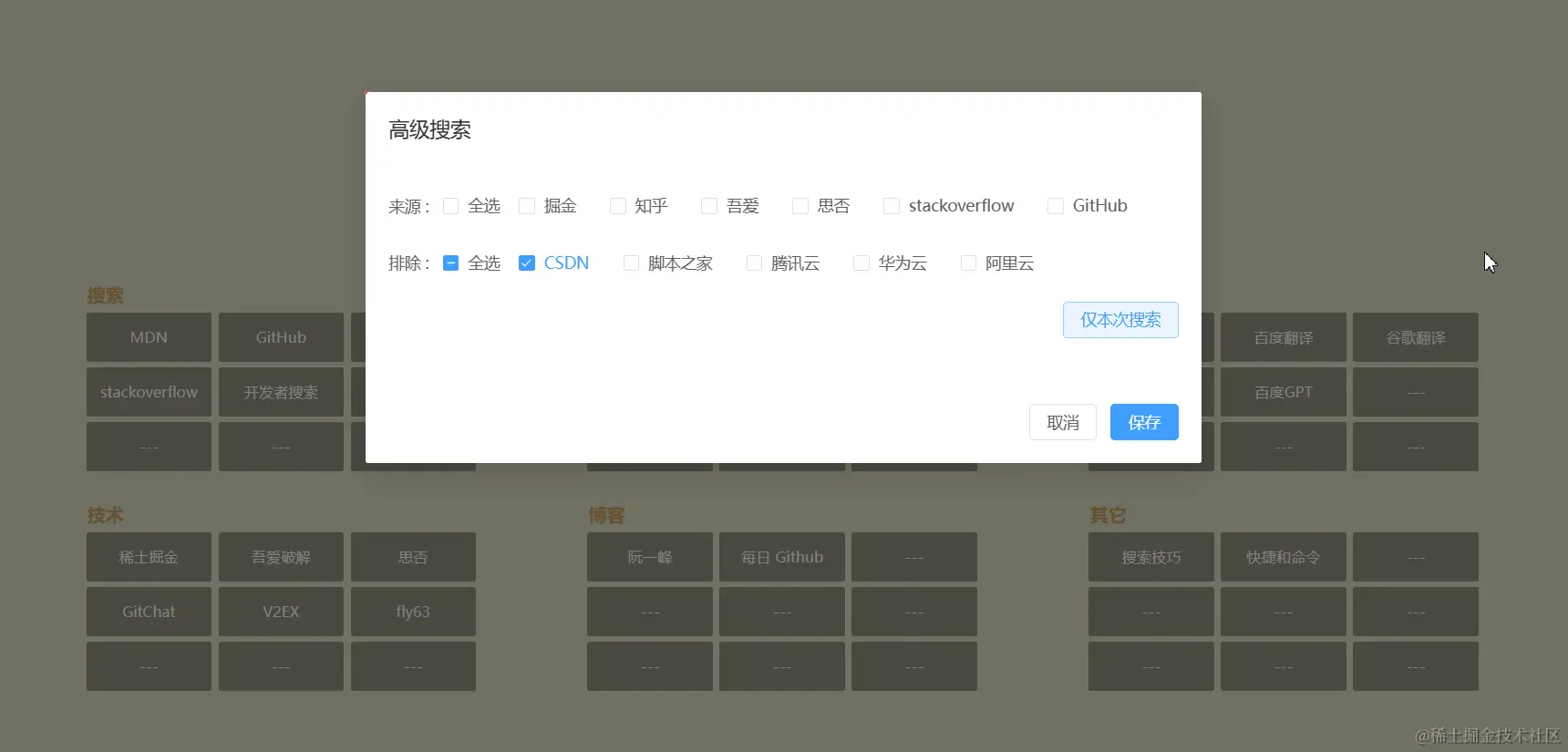Click the 思否 tile in the 技术 grid
The width and height of the screenshot is (1568, 752).
(413, 557)
